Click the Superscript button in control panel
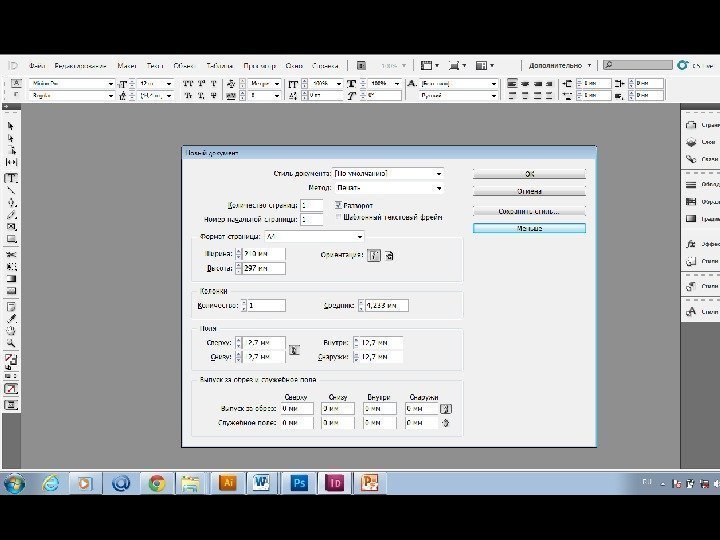Screen dimensions: 720x540 201,84
